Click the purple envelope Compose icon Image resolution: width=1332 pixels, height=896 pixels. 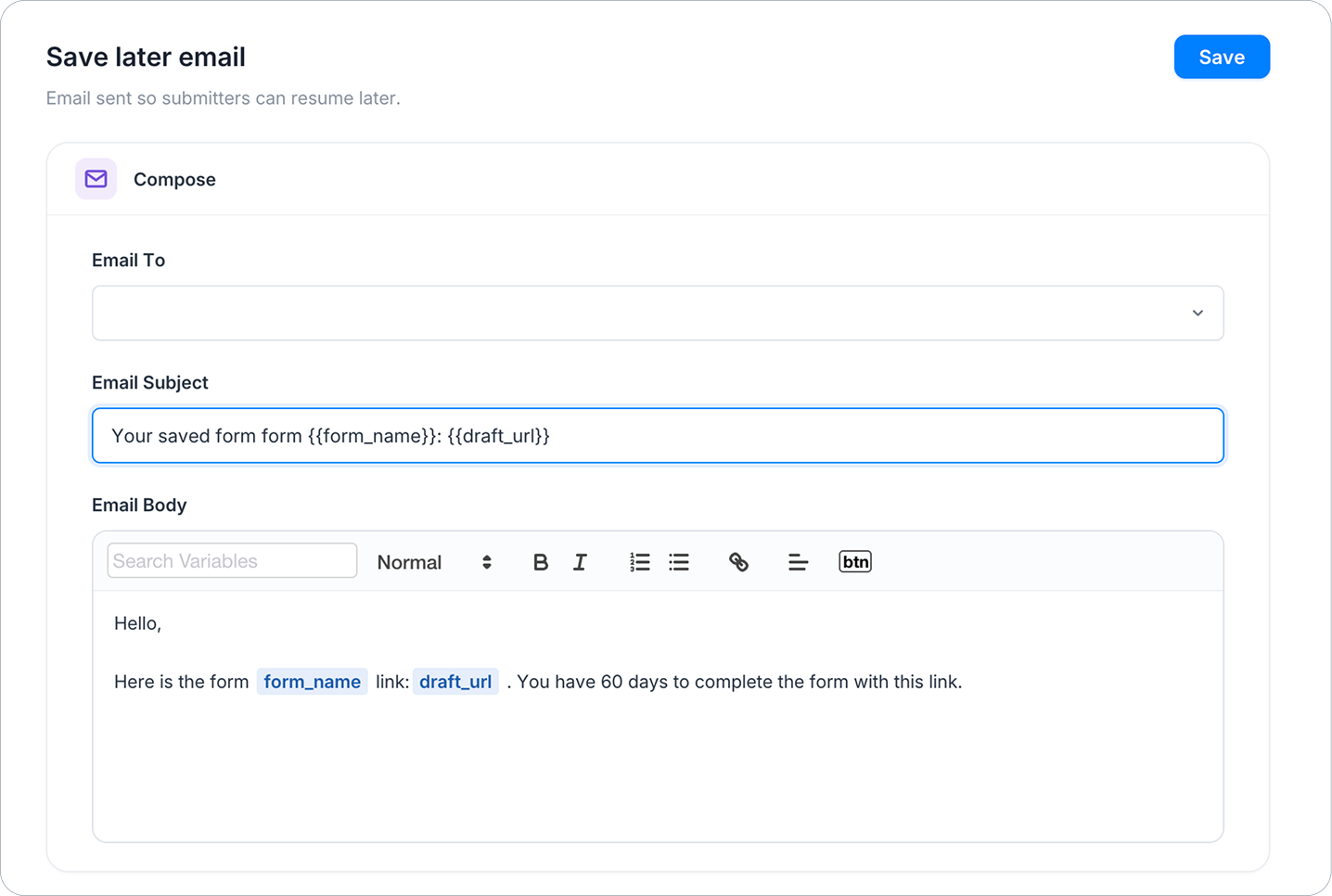pos(96,179)
